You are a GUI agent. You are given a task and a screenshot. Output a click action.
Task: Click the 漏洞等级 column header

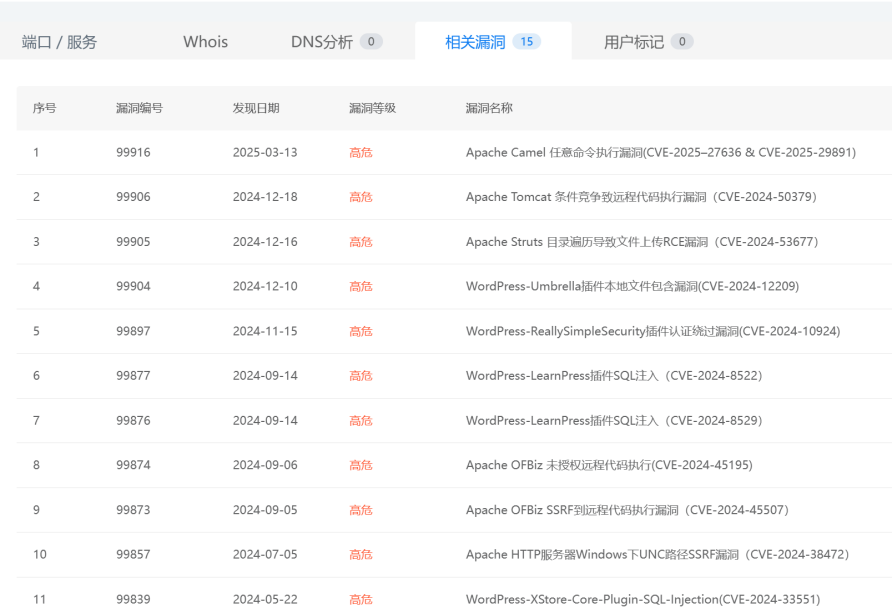[373, 108]
